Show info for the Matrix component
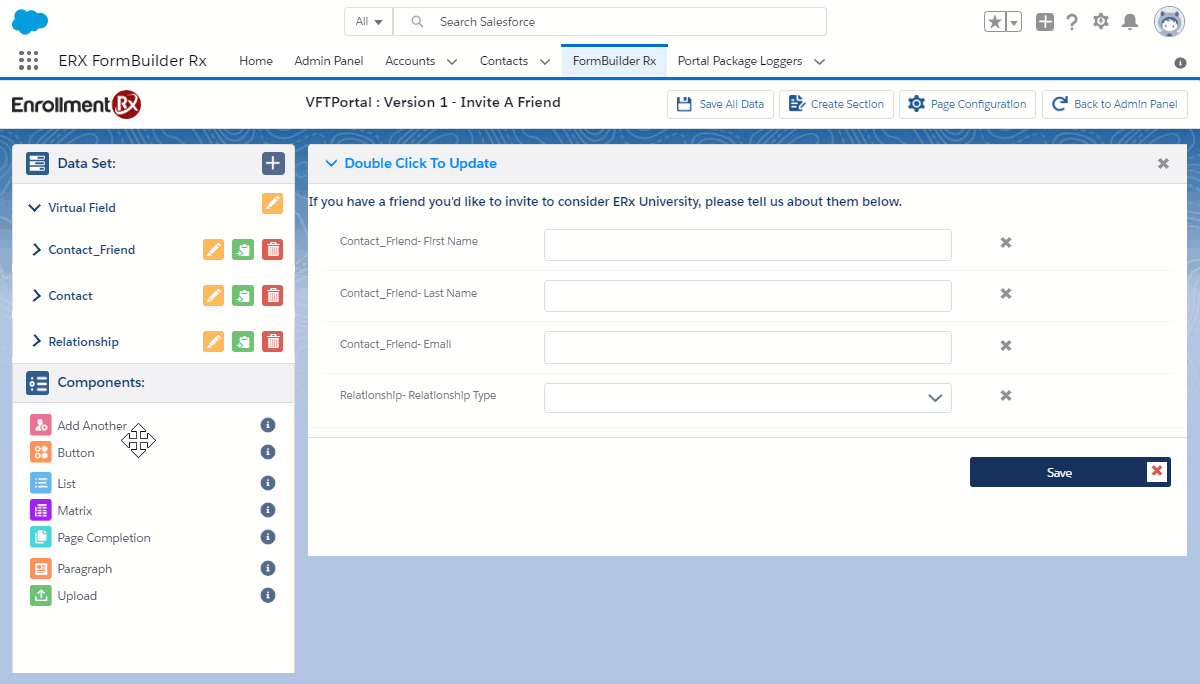This screenshot has height=684, width=1200. tap(267, 510)
